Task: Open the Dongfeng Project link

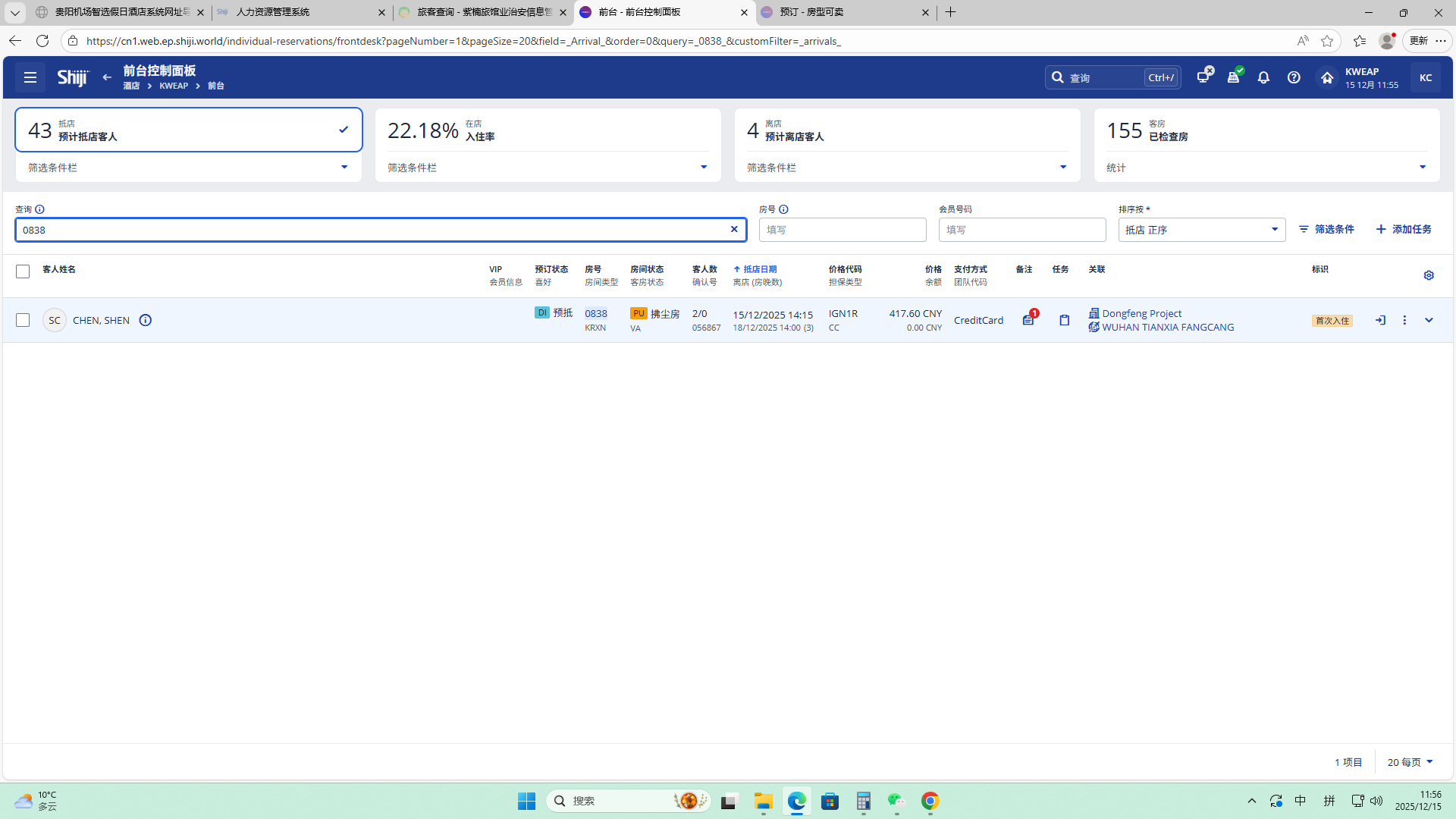Action: [x=1141, y=313]
